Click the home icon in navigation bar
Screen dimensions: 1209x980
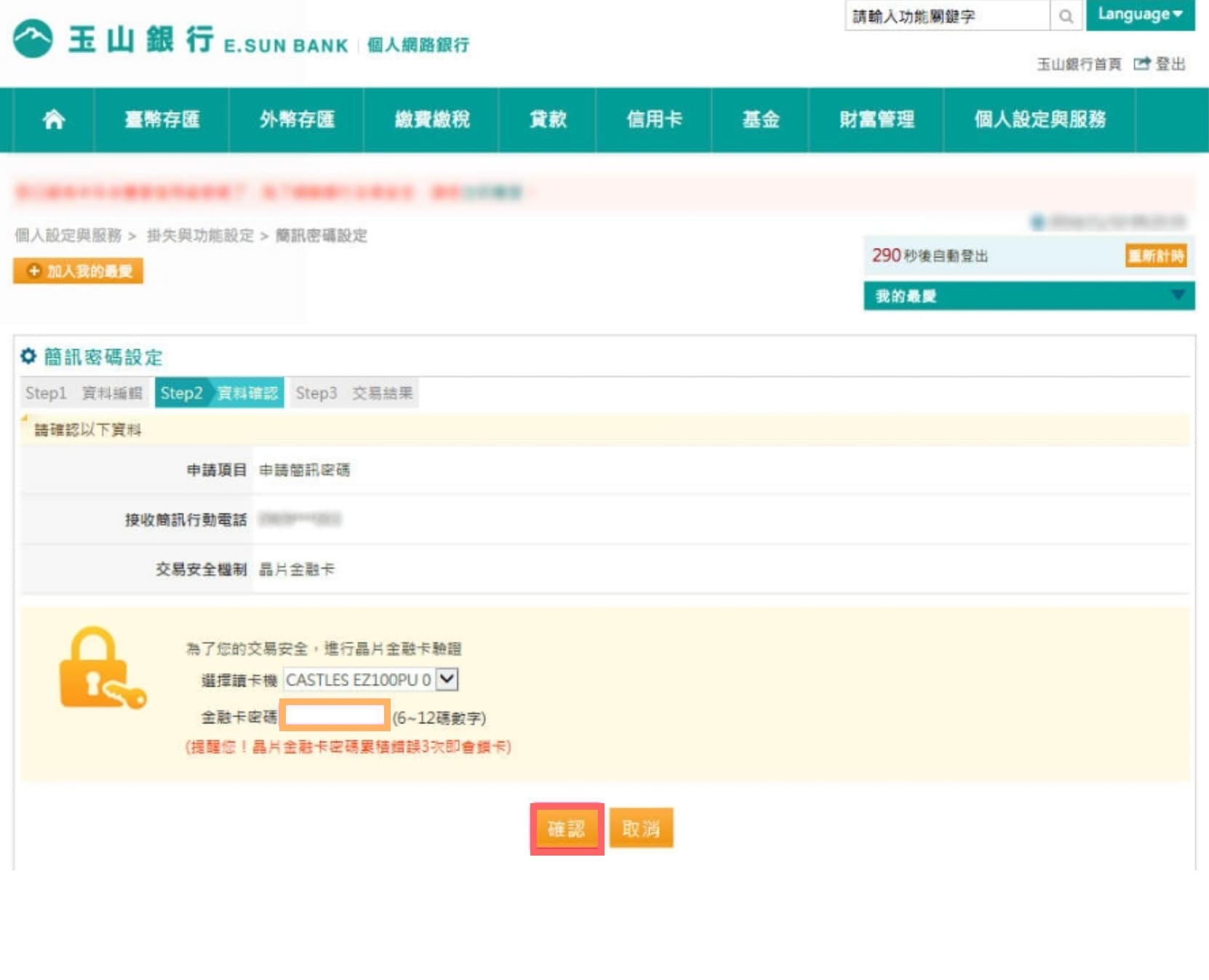pos(54,119)
